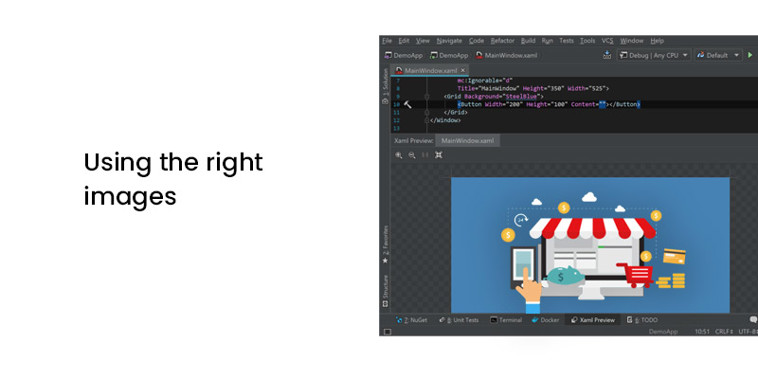
Task: Click the 10:51 cursor position in status bar
Action: pos(702,332)
